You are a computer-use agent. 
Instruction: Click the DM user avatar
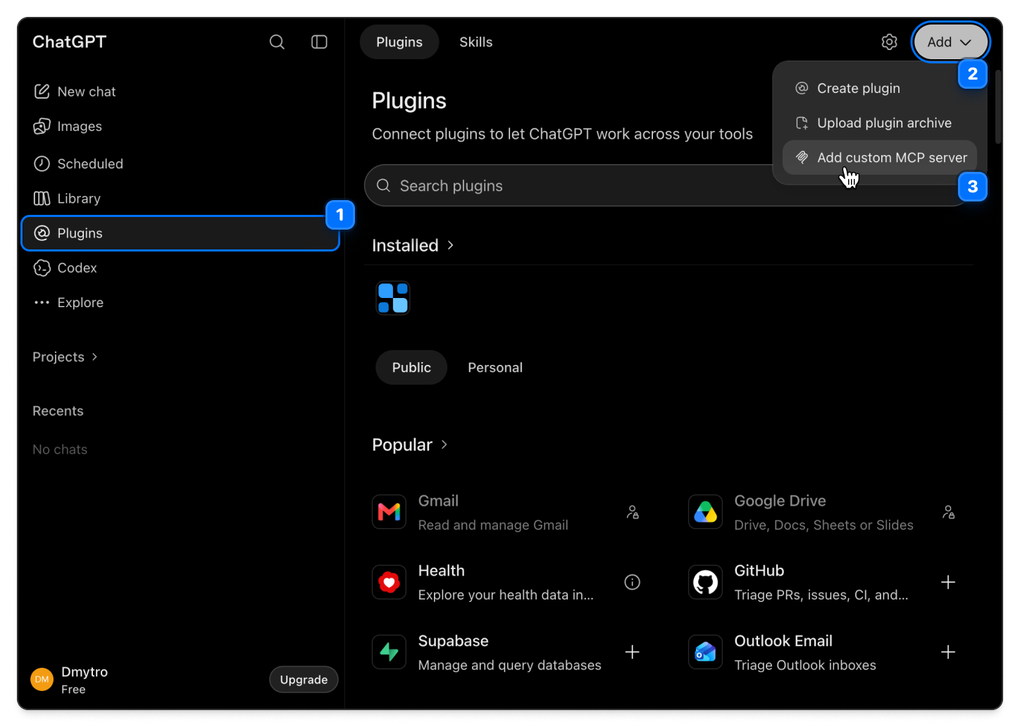[42, 680]
